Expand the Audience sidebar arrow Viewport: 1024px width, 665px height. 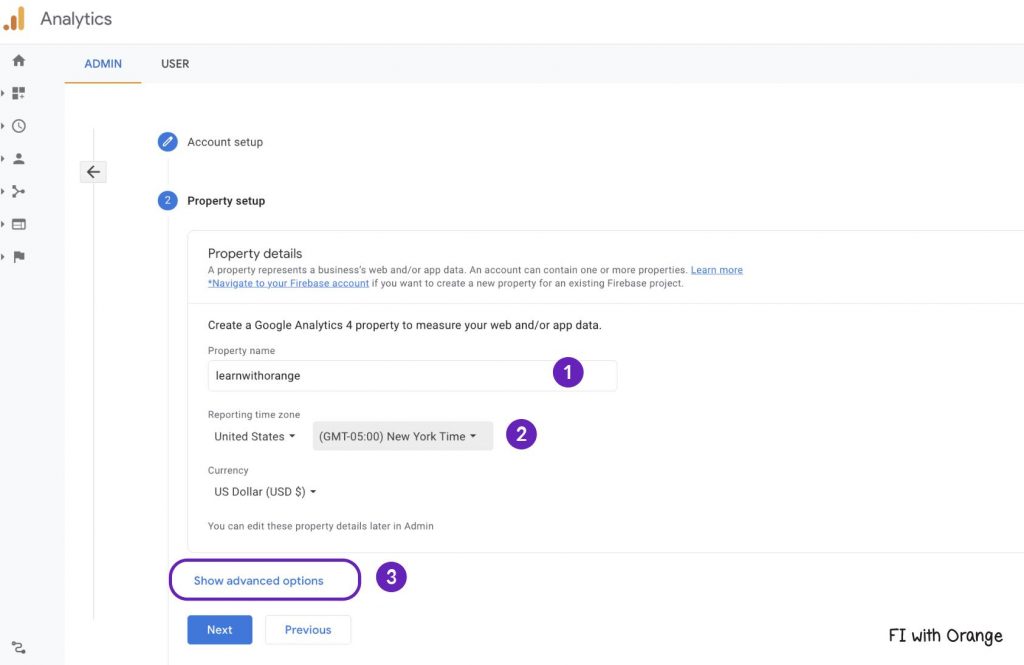pos(3,159)
